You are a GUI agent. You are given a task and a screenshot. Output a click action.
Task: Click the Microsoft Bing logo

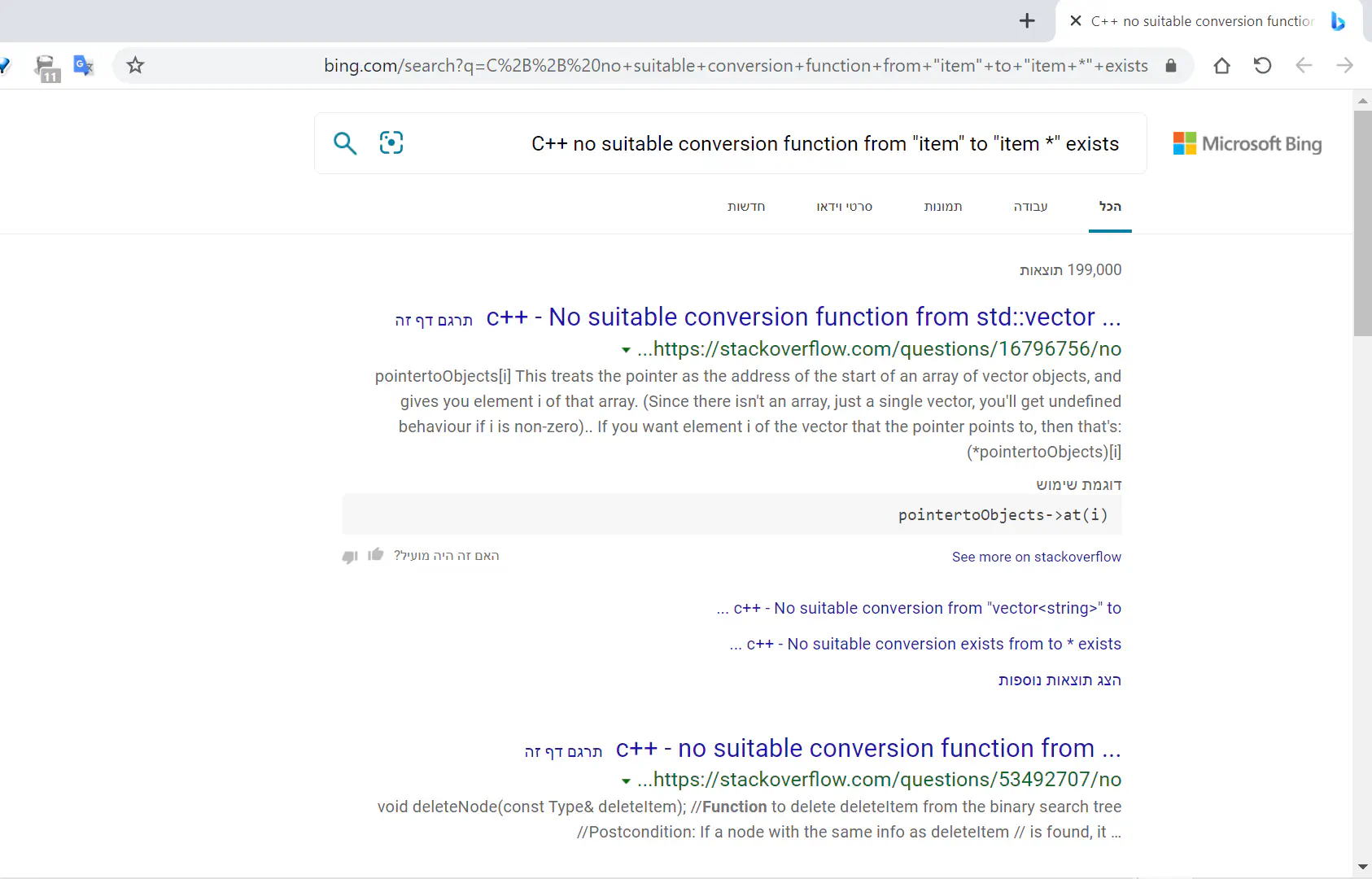click(x=1247, y=144)
